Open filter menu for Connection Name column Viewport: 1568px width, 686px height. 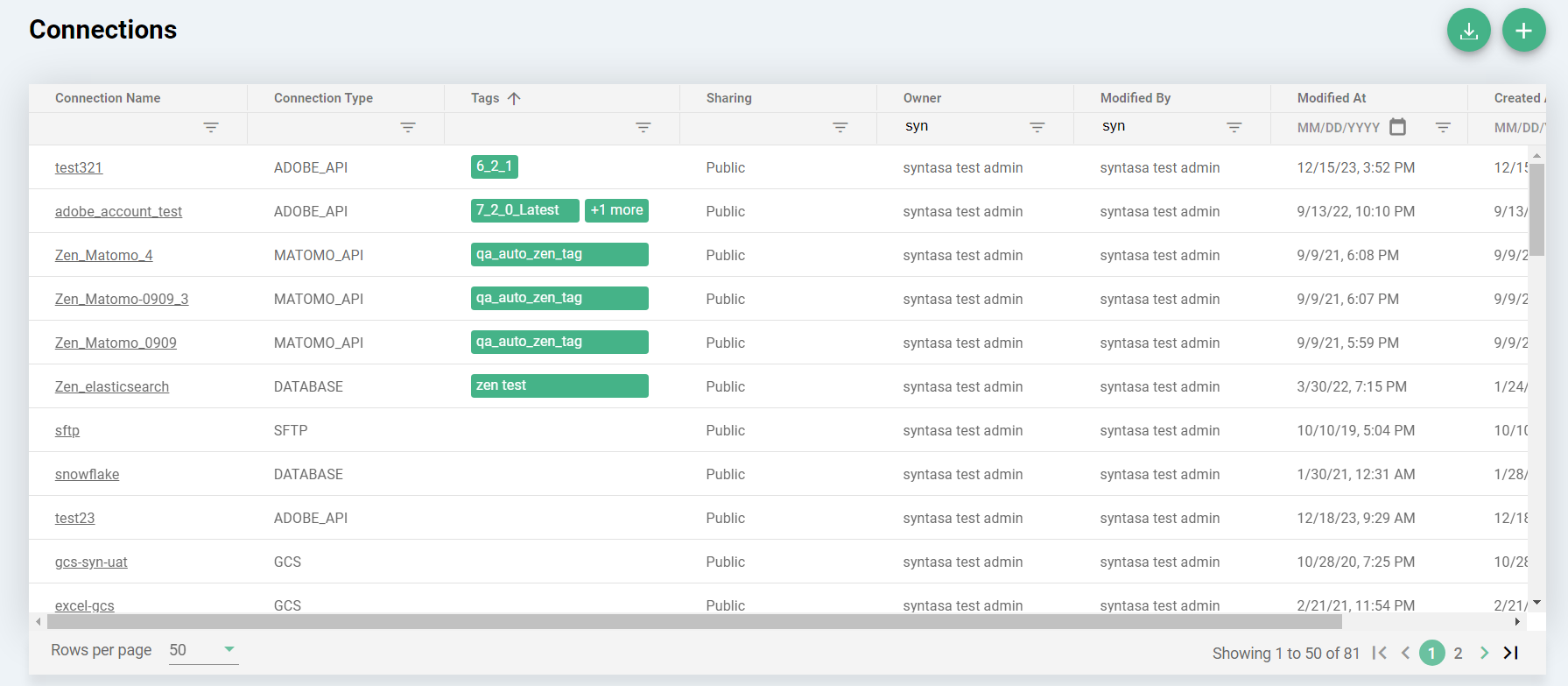(x=211, y=128)
